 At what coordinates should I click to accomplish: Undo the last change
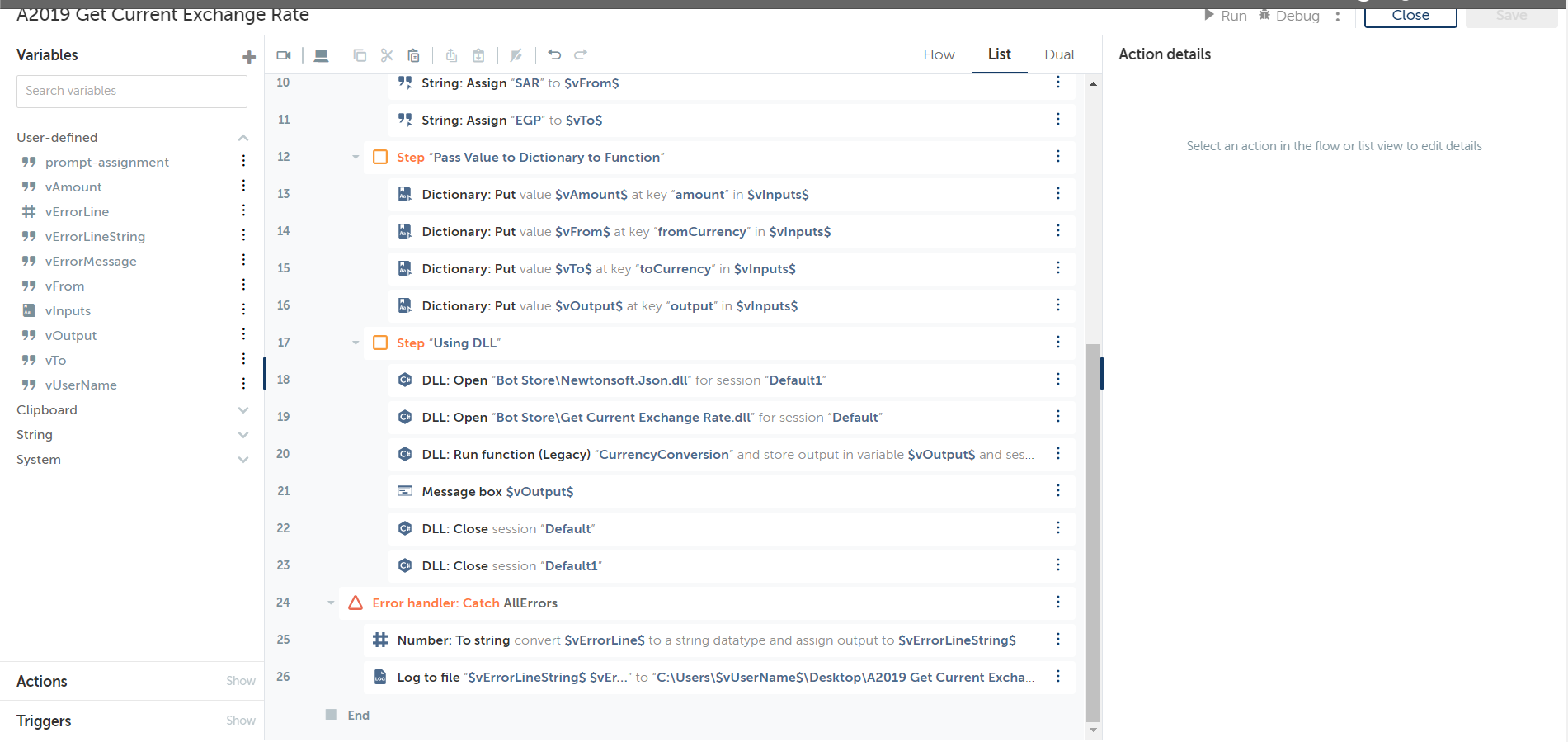[554, 55]
